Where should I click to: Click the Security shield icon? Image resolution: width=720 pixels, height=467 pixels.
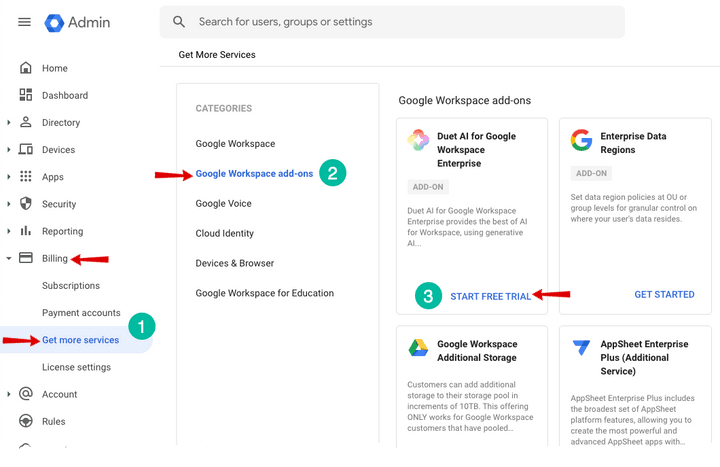point(26,204)
